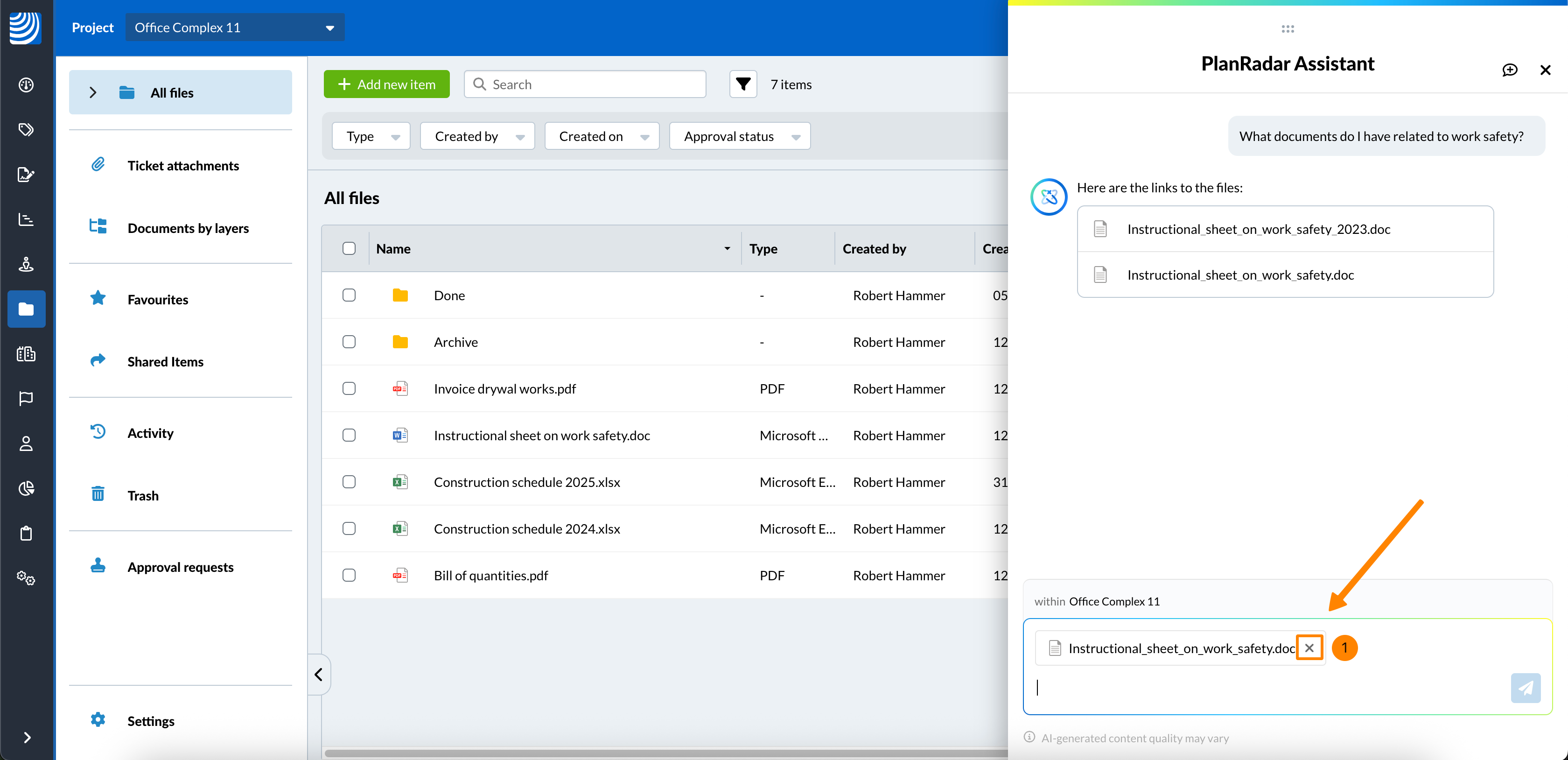Viewport: 1568px width, 760px height.
Task: Open the Office Complex 11 project dropdown
Action: (x=234, y=28)
